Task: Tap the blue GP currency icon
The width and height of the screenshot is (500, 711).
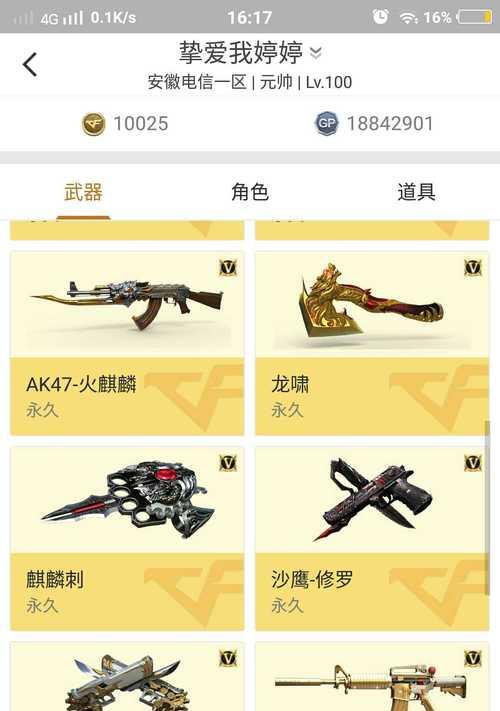Action: 326,123
